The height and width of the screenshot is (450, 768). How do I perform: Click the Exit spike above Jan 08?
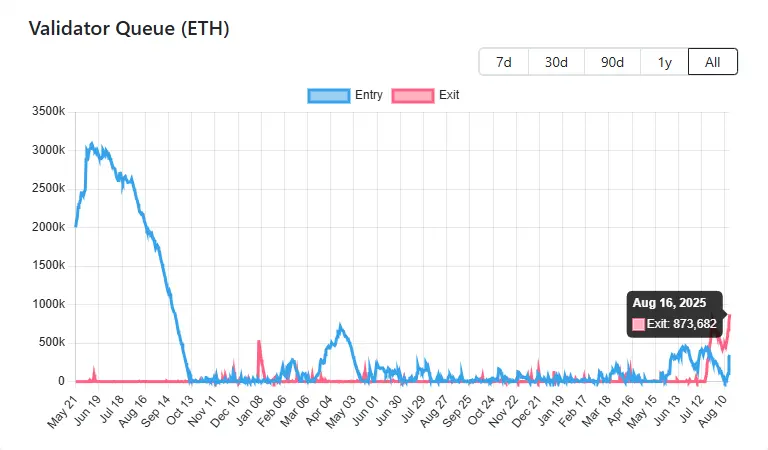(x=259, y=343)
